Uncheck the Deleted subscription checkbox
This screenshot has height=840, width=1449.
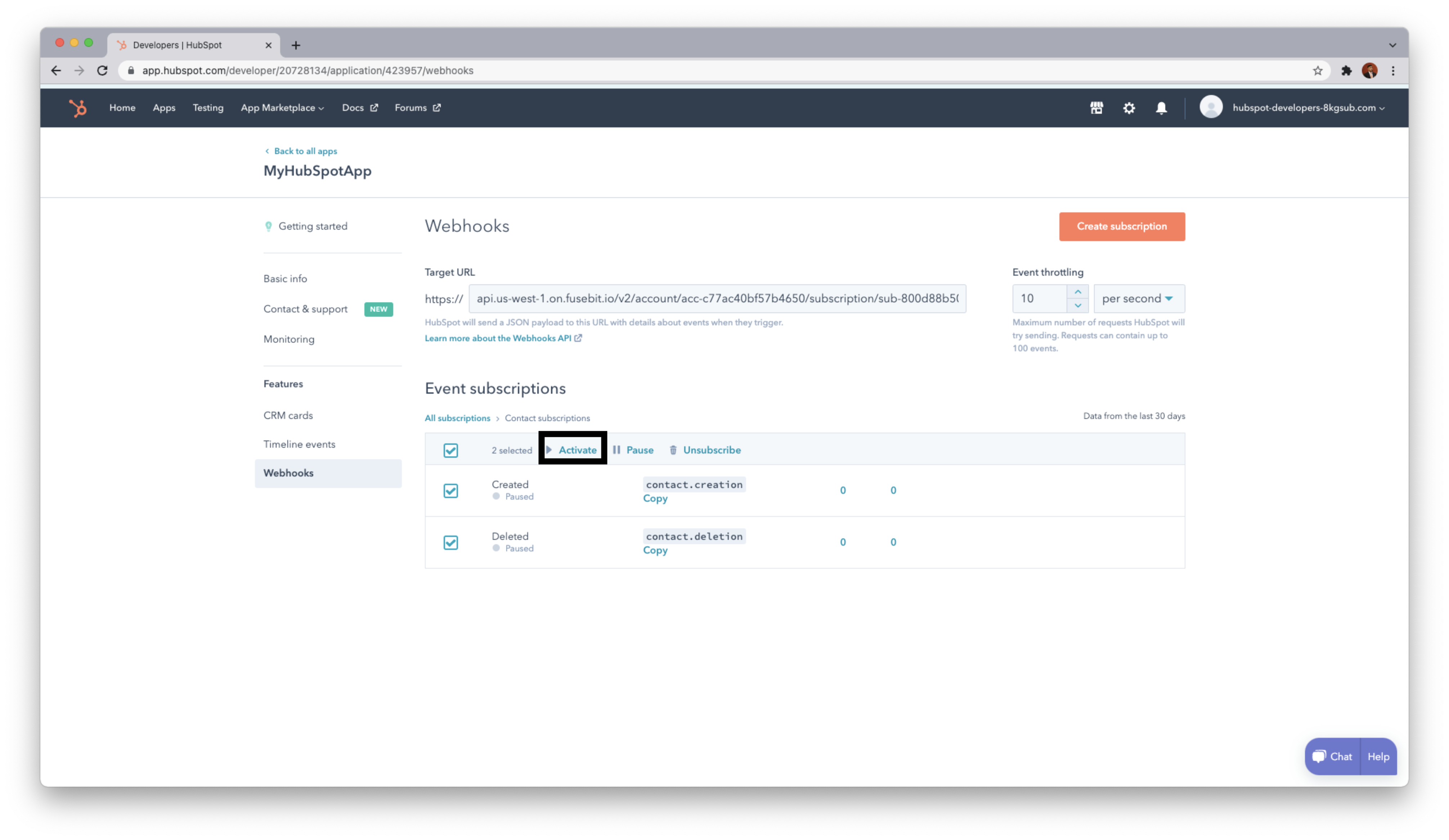[x=451, y=542]
